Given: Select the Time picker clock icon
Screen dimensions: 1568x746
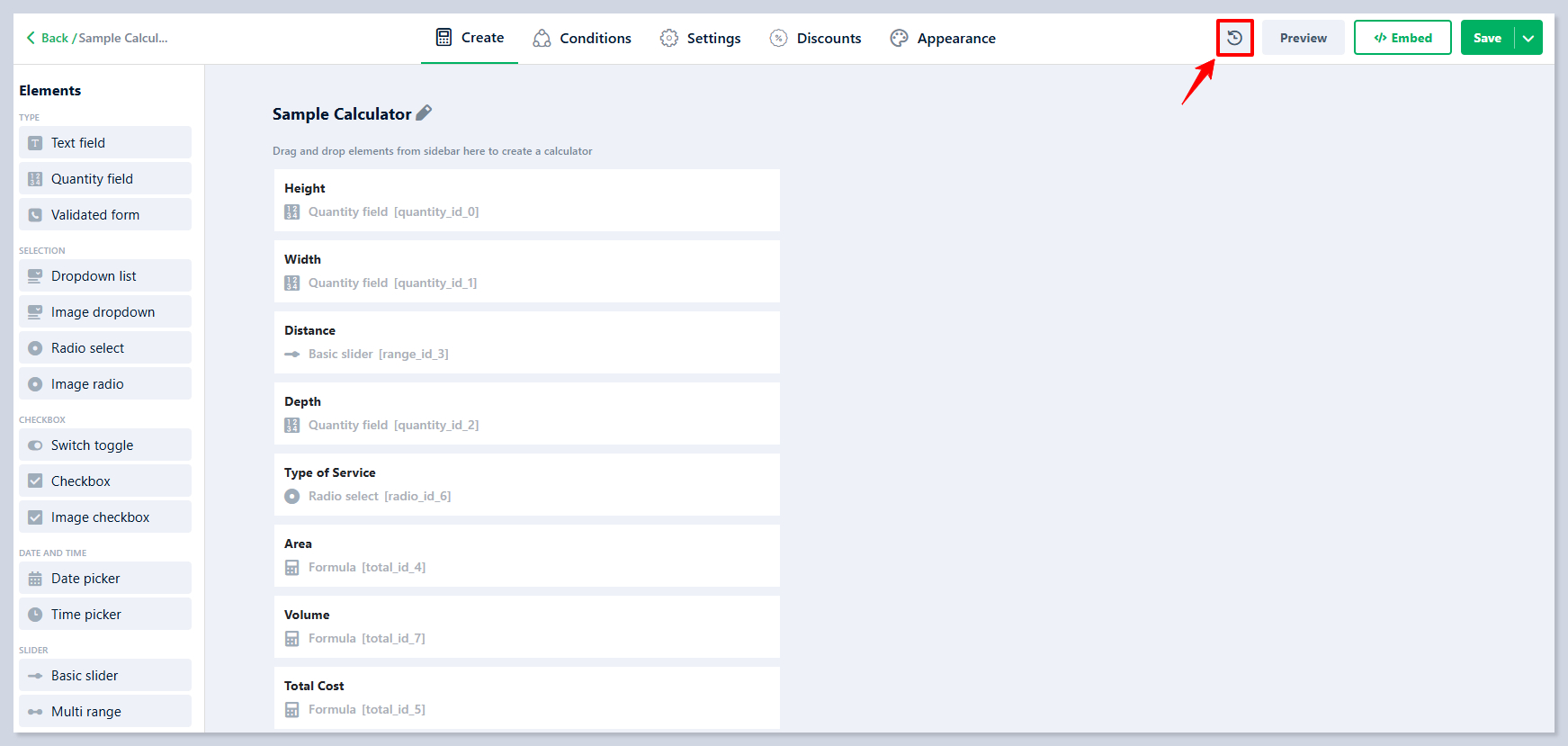Looking at the screenshot, I should [x=35, y=615].
